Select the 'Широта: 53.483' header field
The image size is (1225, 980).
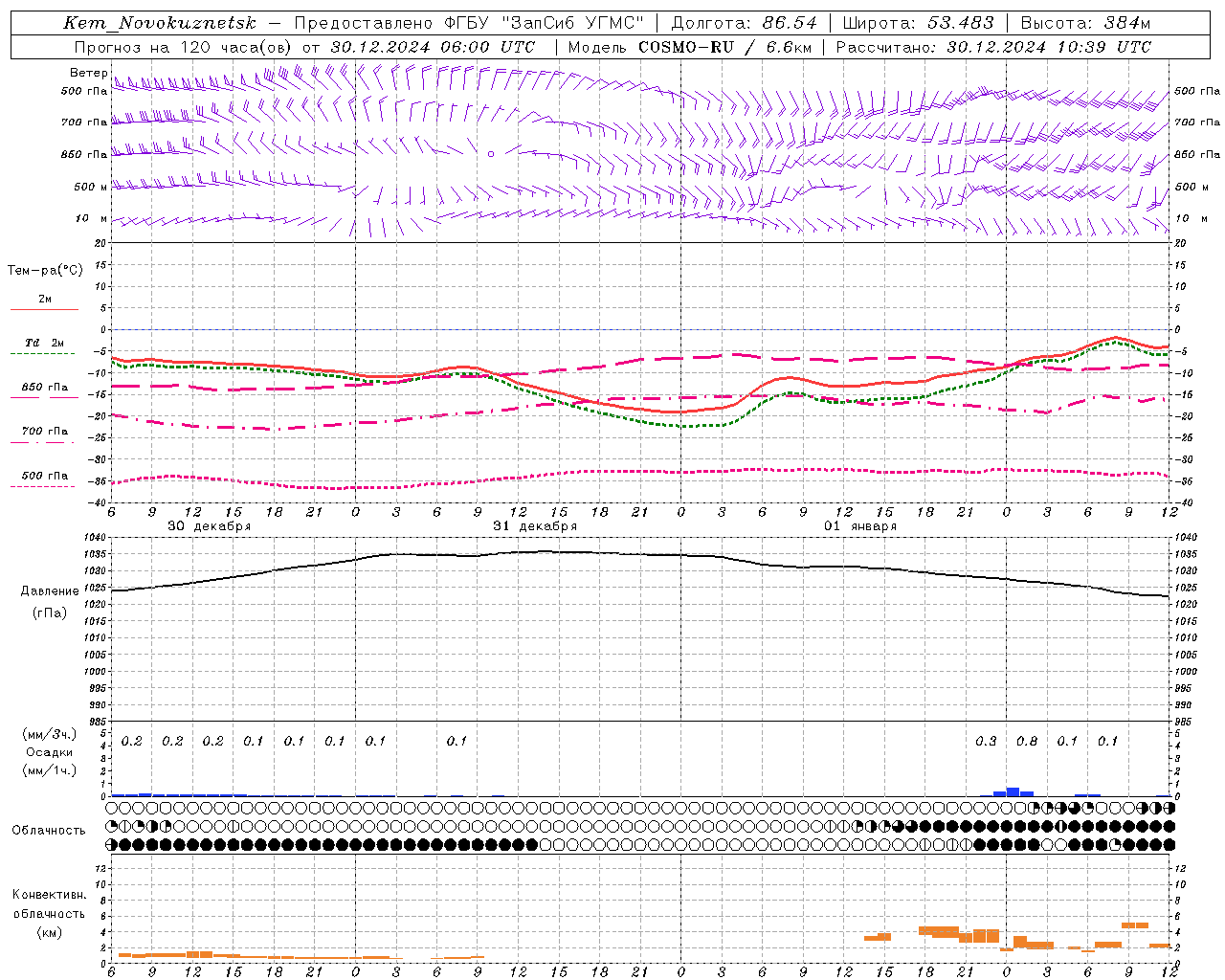tap(919, 23)
